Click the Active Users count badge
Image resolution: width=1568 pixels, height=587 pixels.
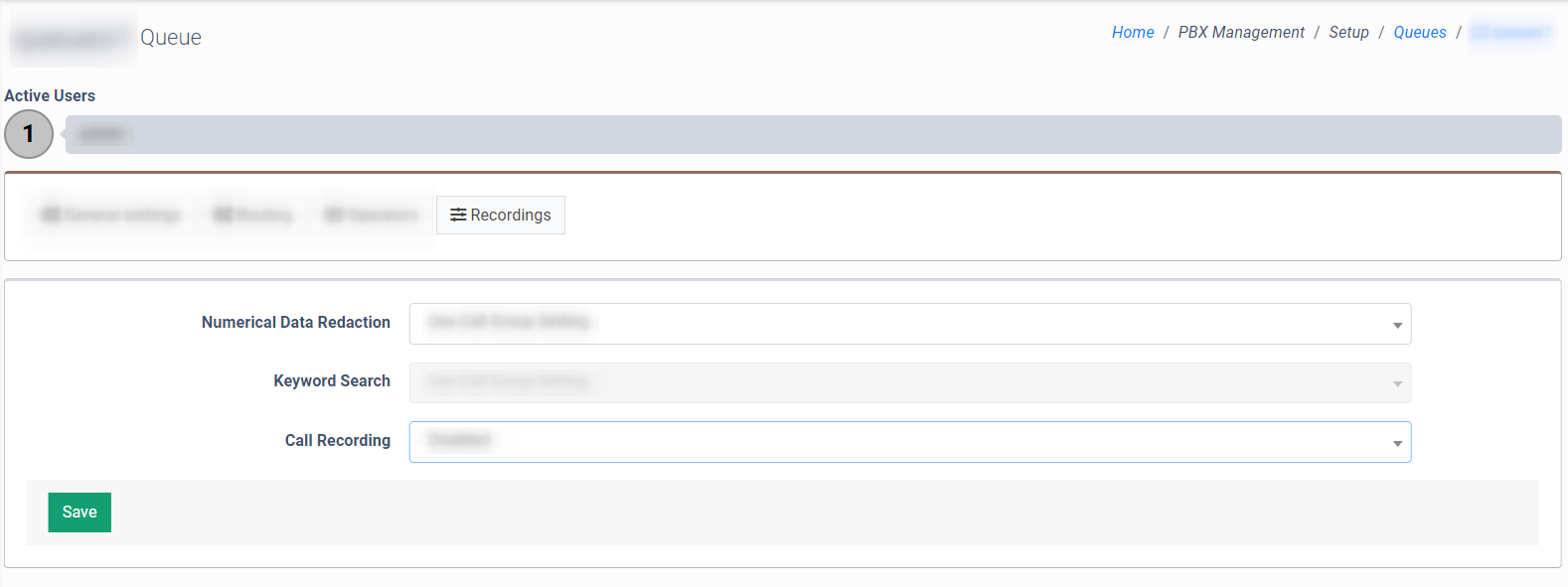[29, 134]
